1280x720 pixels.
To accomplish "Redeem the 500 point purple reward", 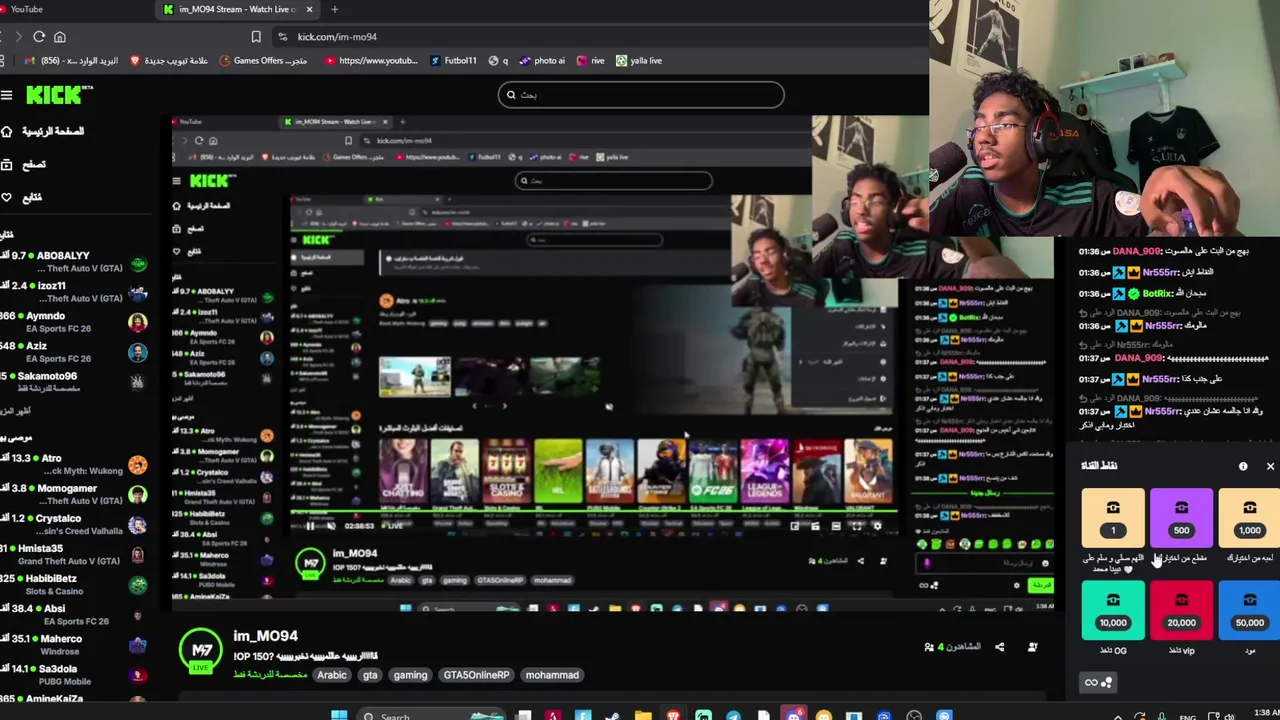I will point(1181,518).
